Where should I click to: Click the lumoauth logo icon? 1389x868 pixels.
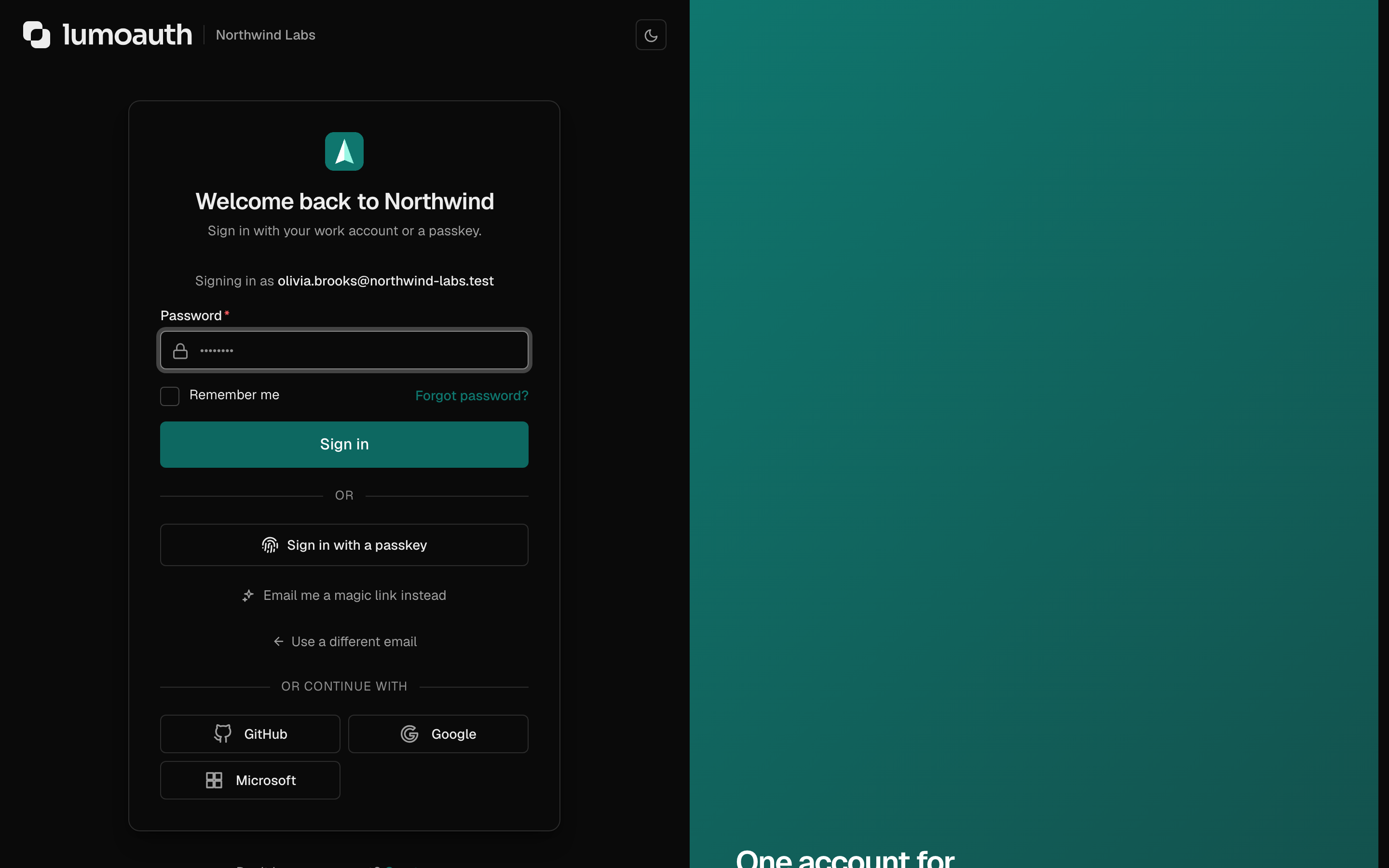37,34
